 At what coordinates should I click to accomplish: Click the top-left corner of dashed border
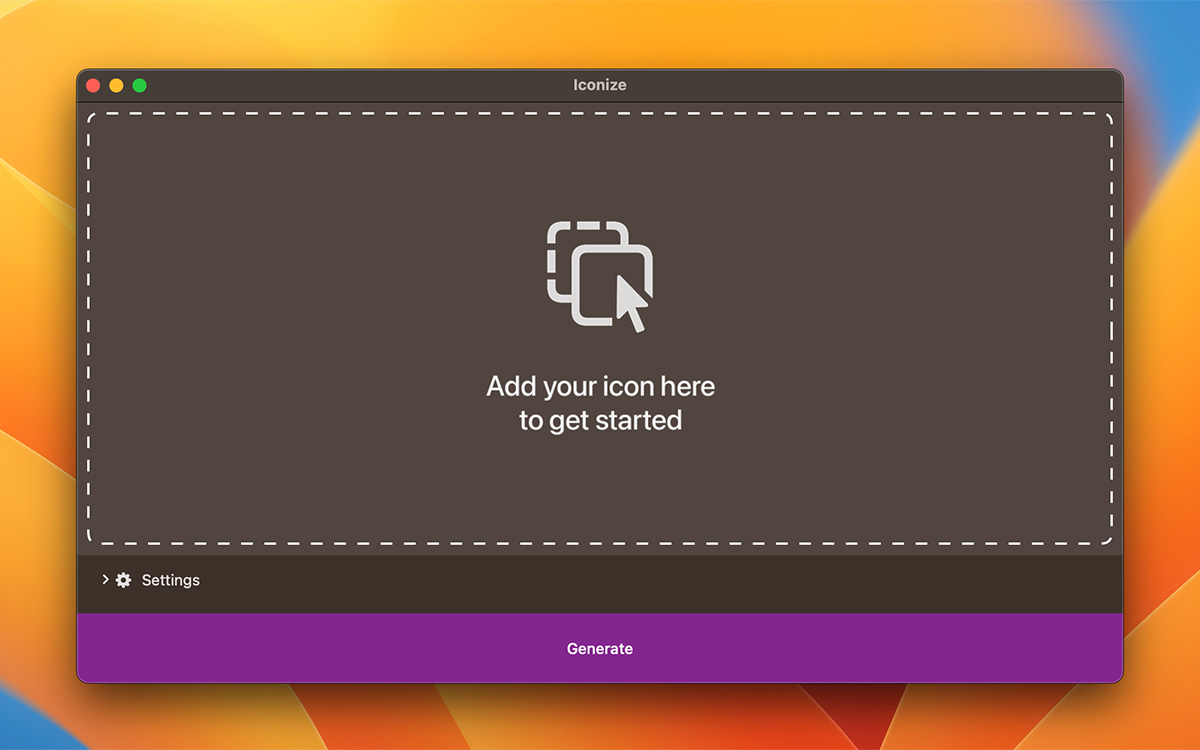click(x=92, y=117)
